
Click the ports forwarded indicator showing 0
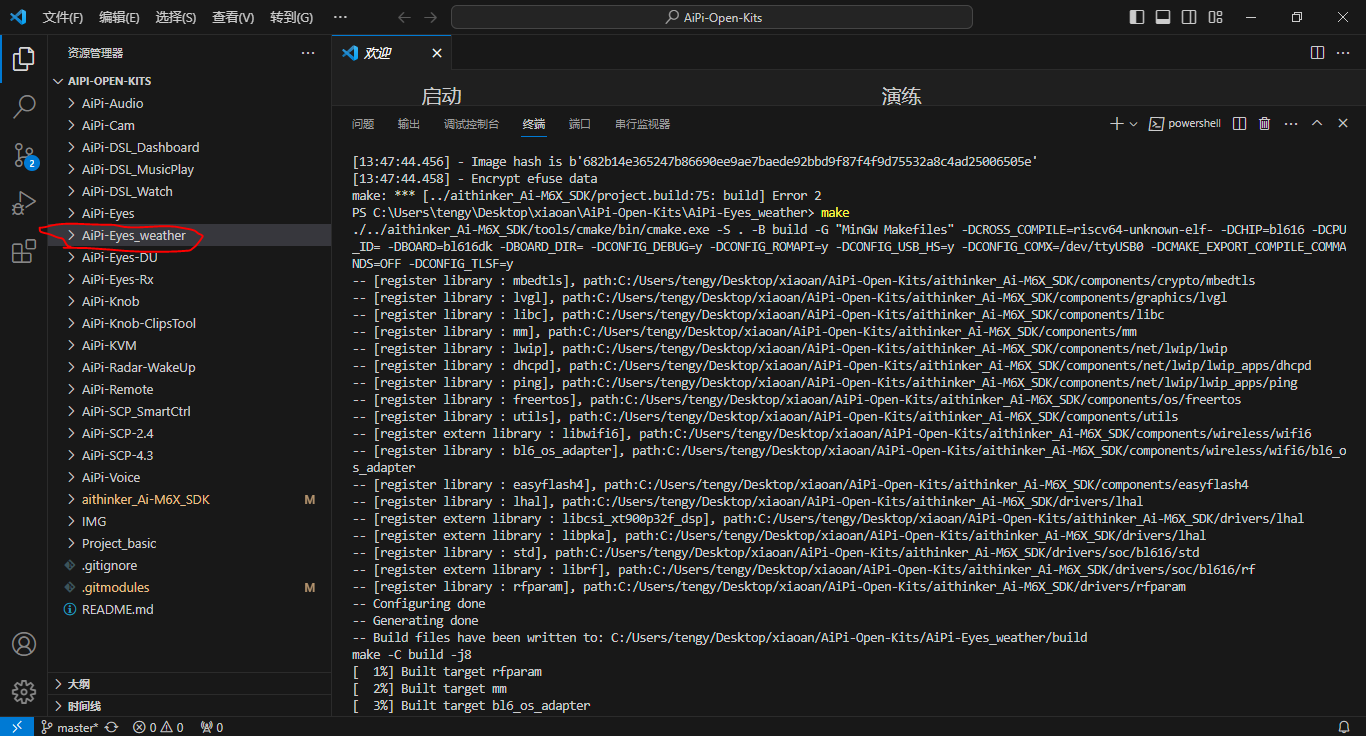(x=212, y=727)
